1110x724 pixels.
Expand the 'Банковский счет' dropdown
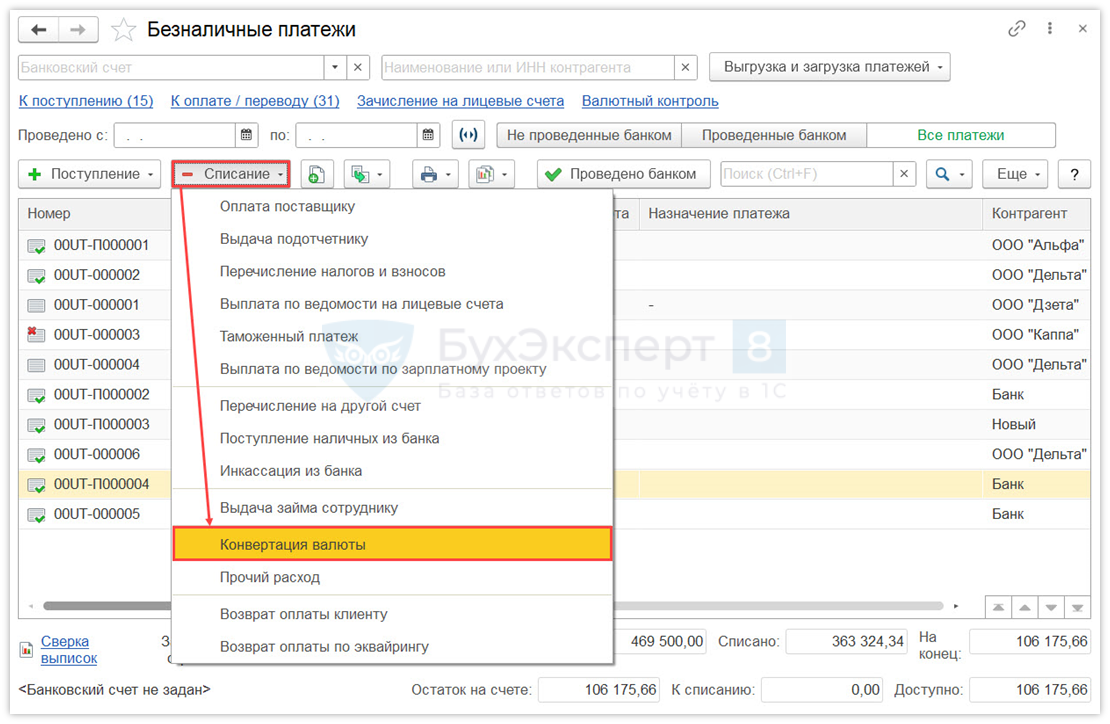(x=335, y=68)
